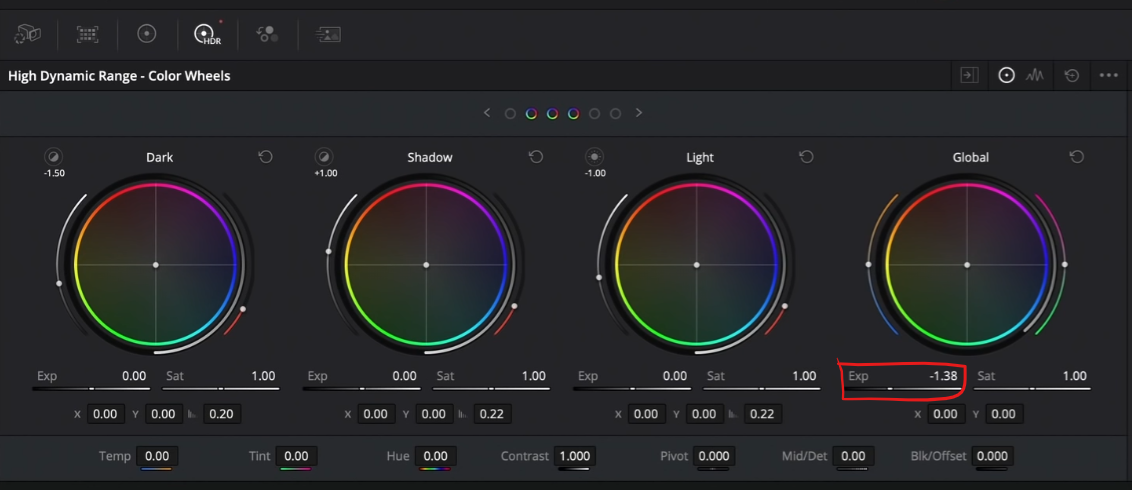Click the Light Sat slider
The height and width of the screenshot is (490, 1132).
point(762,389)
